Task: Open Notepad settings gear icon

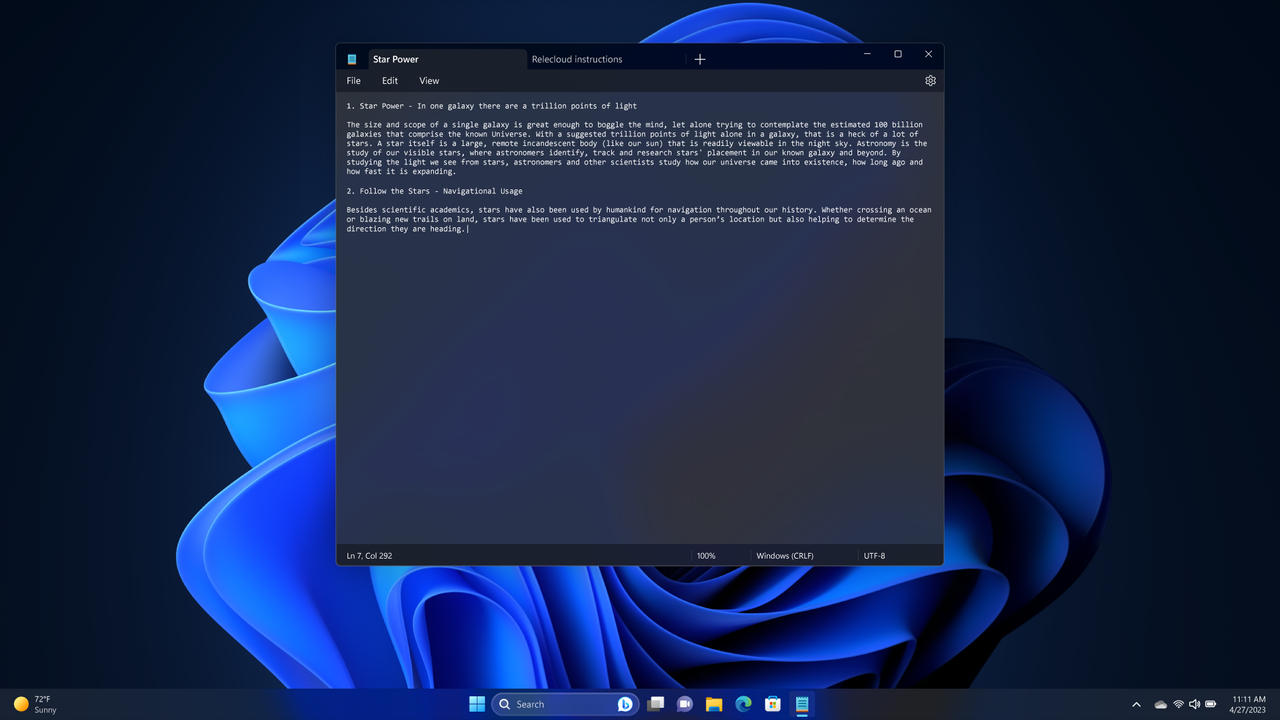Action: pos(930,81)
